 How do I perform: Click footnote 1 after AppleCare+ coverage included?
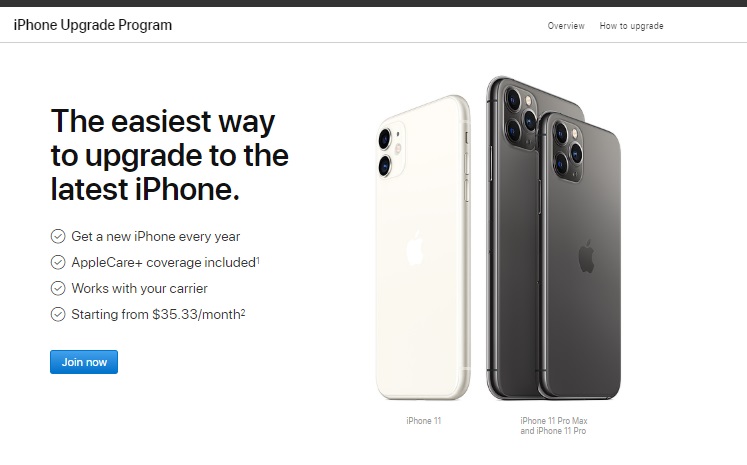coord(258,260)
